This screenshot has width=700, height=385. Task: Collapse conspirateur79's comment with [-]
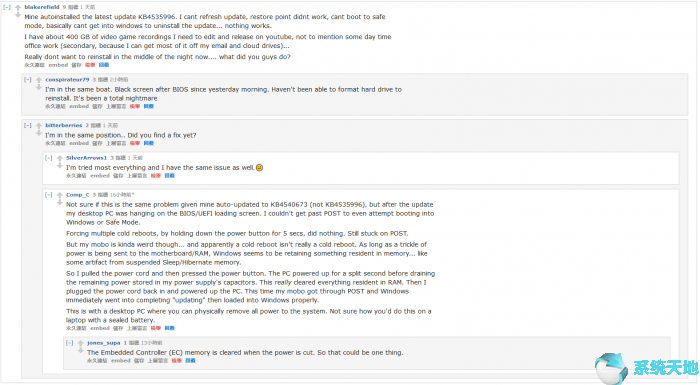(28, 80)
